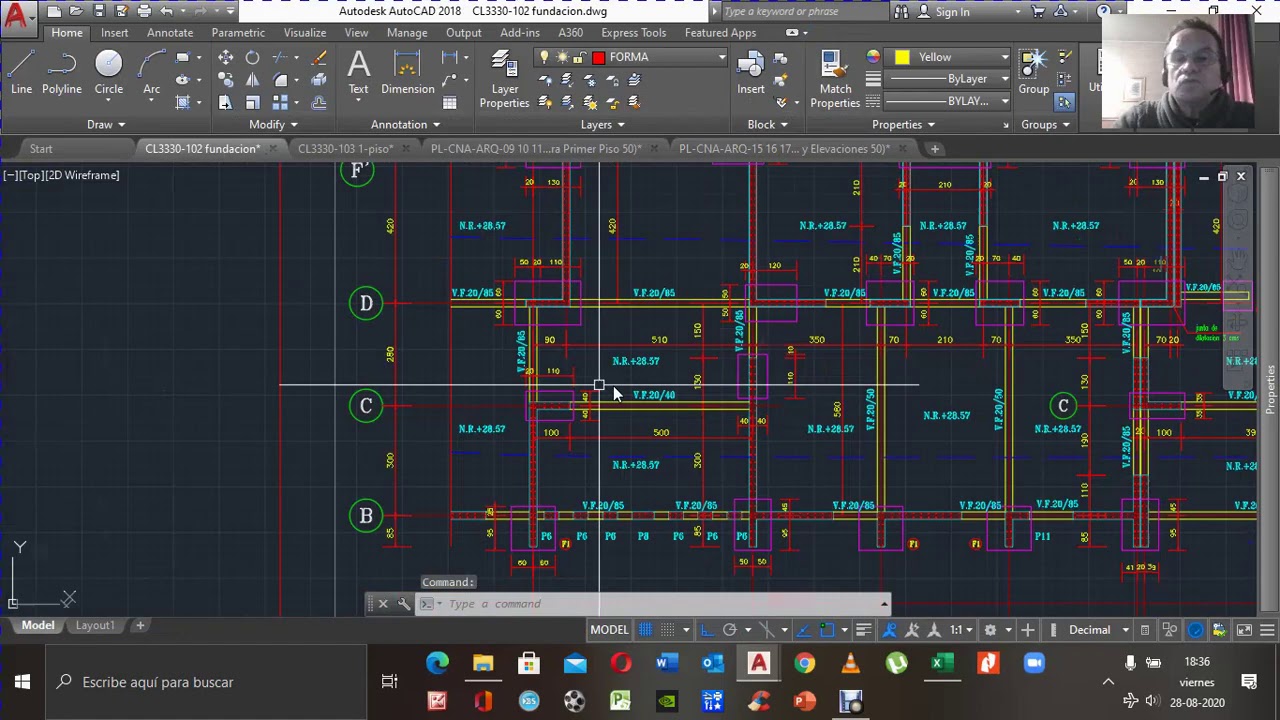Viewport: 1280px width, 720px height.
Task: Add a new layout with plus button
Action: [x=140, y=626]
